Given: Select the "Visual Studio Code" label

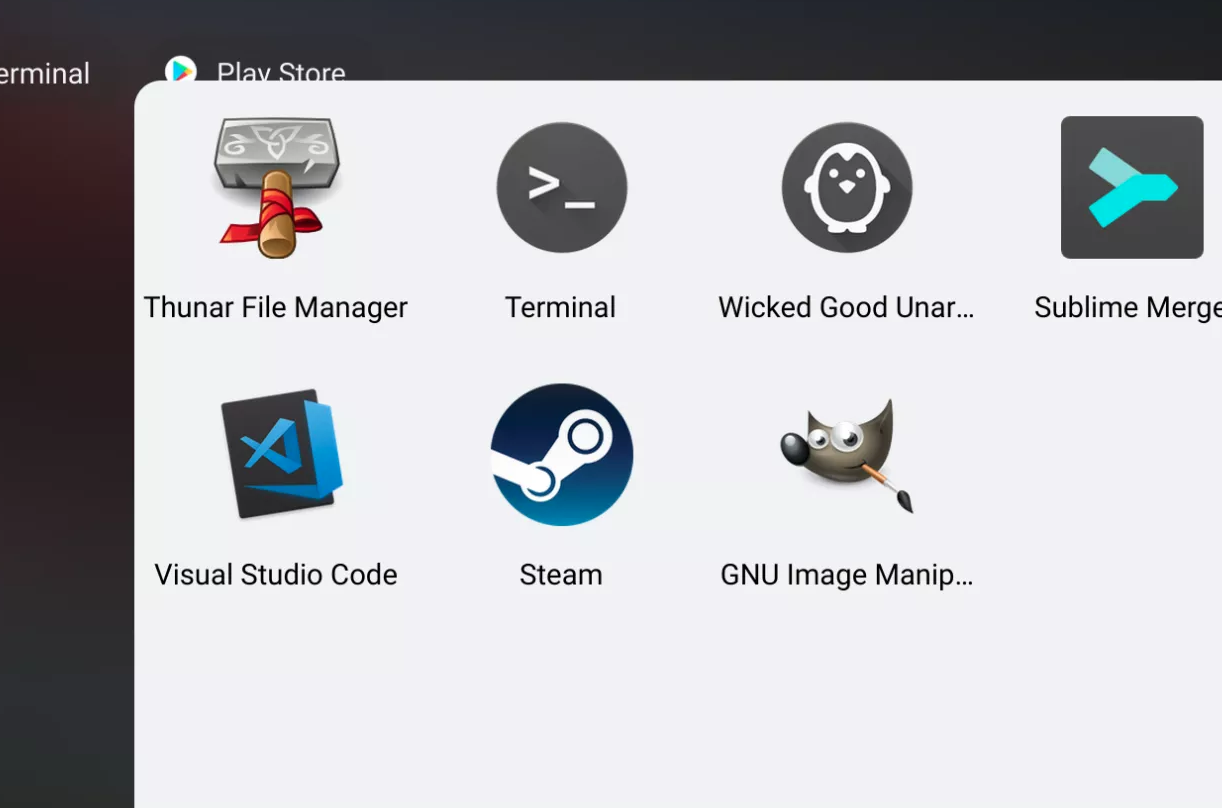Looking at the screenshot, I should [276, 574].
